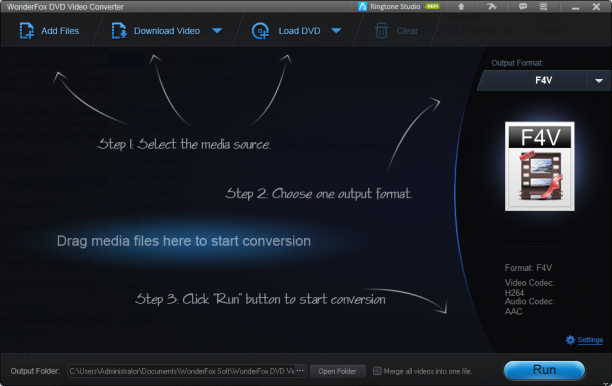The width and height of the screenshot is (612, 386).
Task: Click the Add Files icon
Action: [27, 31]
